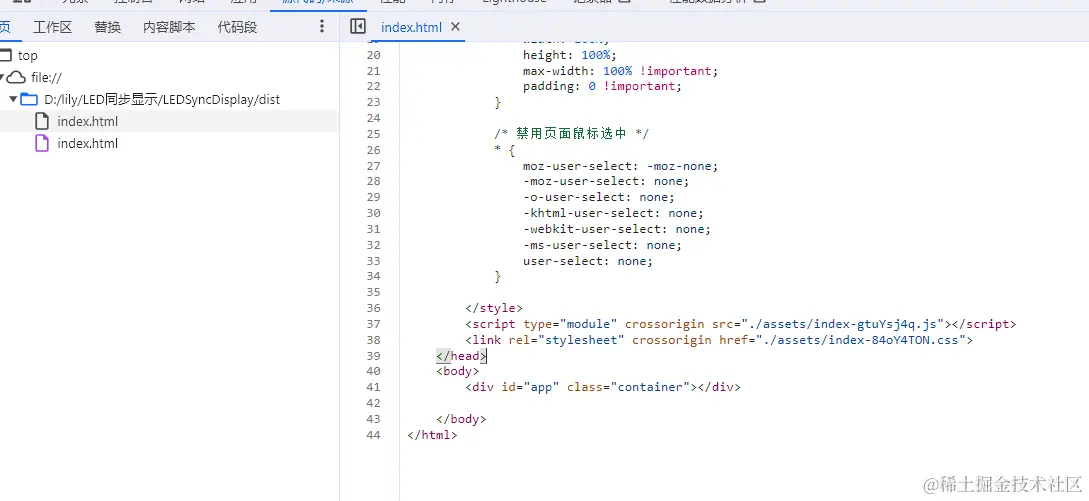
Task: Click the purple document icon of index.html
Action: click(x=42, y=143)
